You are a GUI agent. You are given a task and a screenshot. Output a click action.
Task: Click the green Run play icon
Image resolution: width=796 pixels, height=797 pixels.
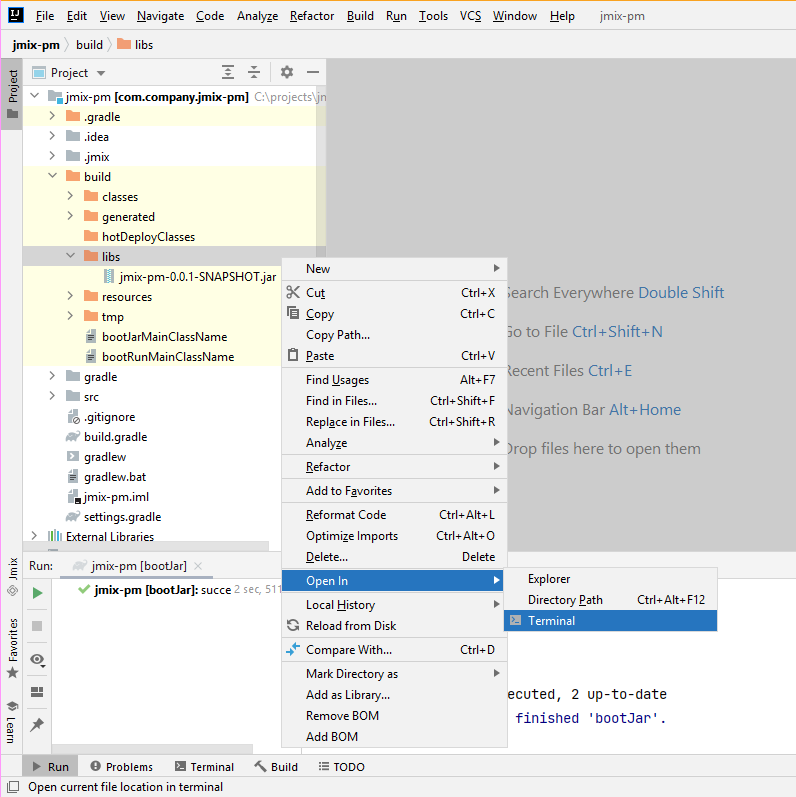(37, 593)
